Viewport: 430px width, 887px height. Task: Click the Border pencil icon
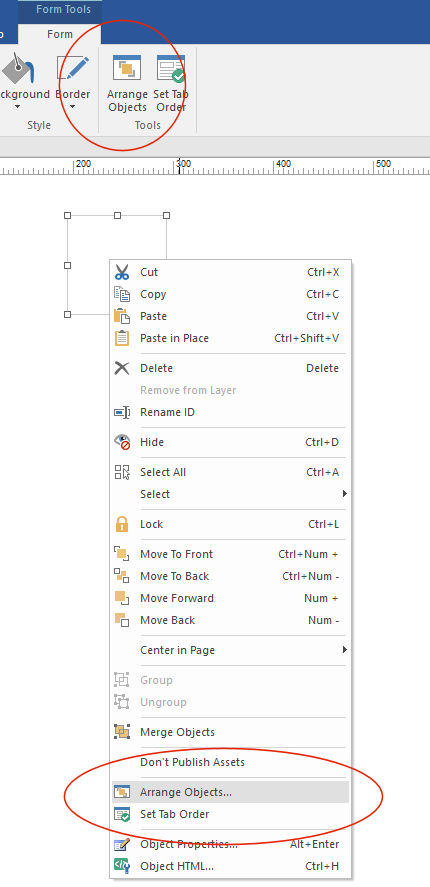pos(73,68)
